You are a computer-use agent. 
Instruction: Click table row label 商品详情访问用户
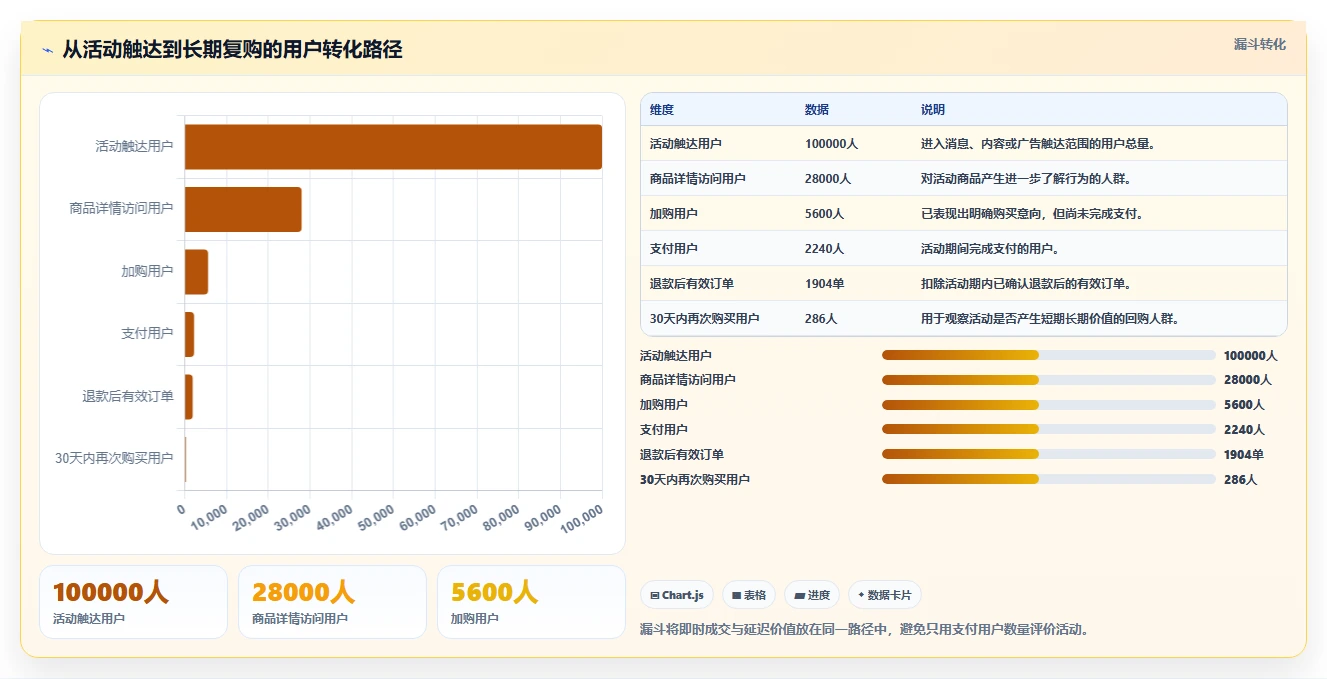click(698, 179)
